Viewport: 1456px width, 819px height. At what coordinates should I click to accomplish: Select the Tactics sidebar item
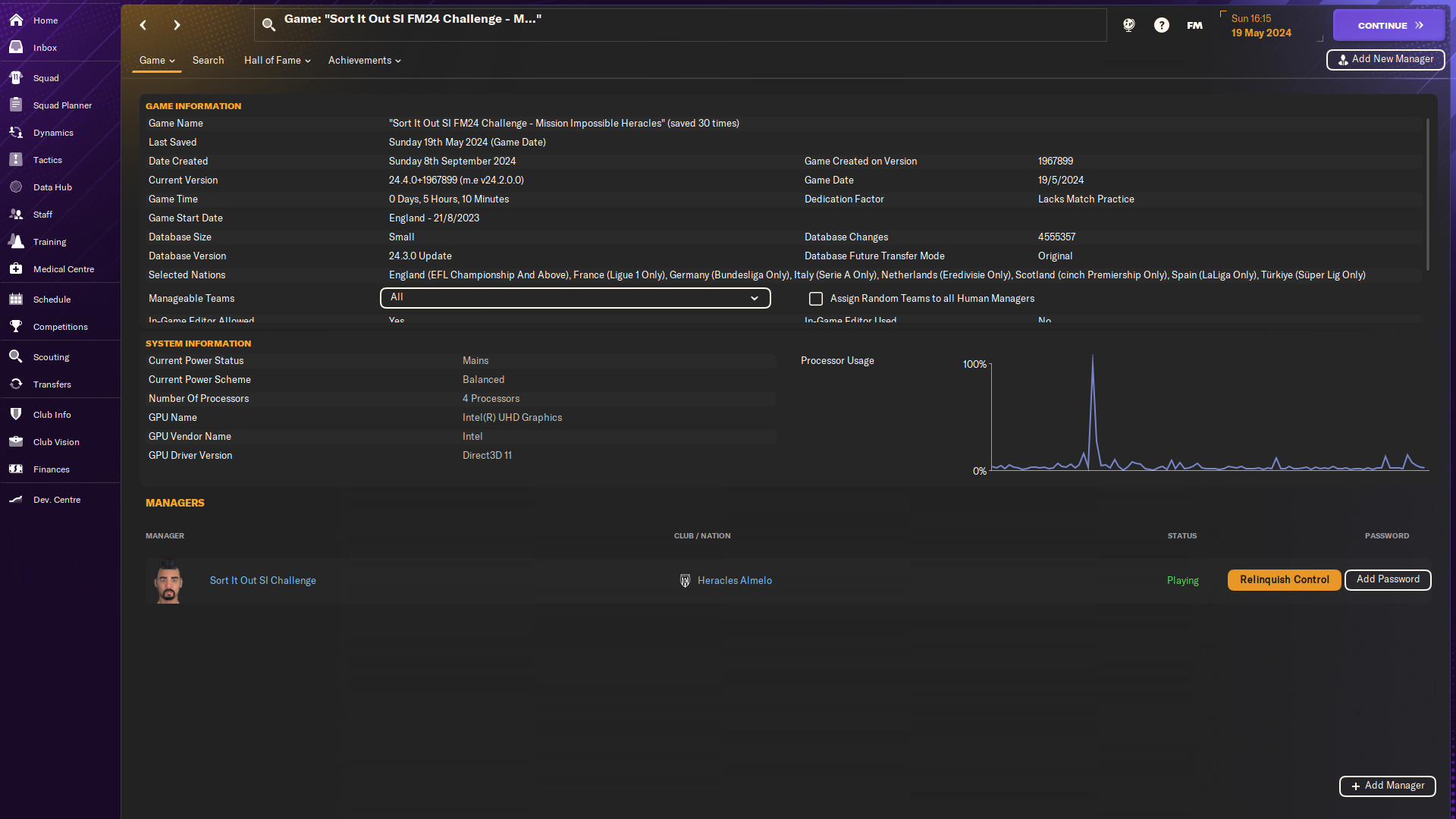pyautogui.click(x=61, y=160)
